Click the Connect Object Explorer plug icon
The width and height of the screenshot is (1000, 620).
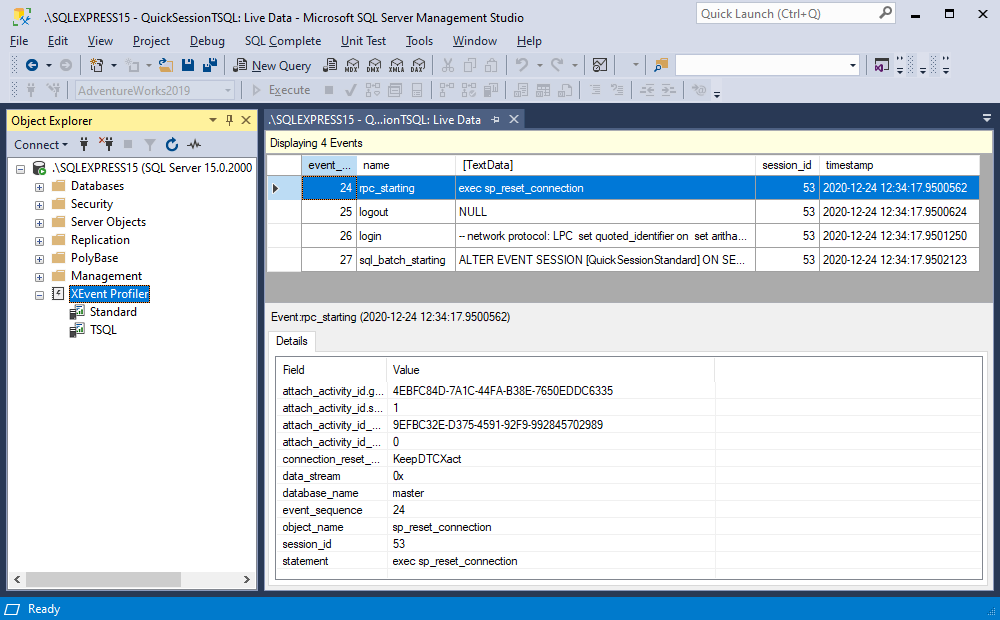pyautogui.click(x=84, y=144)
